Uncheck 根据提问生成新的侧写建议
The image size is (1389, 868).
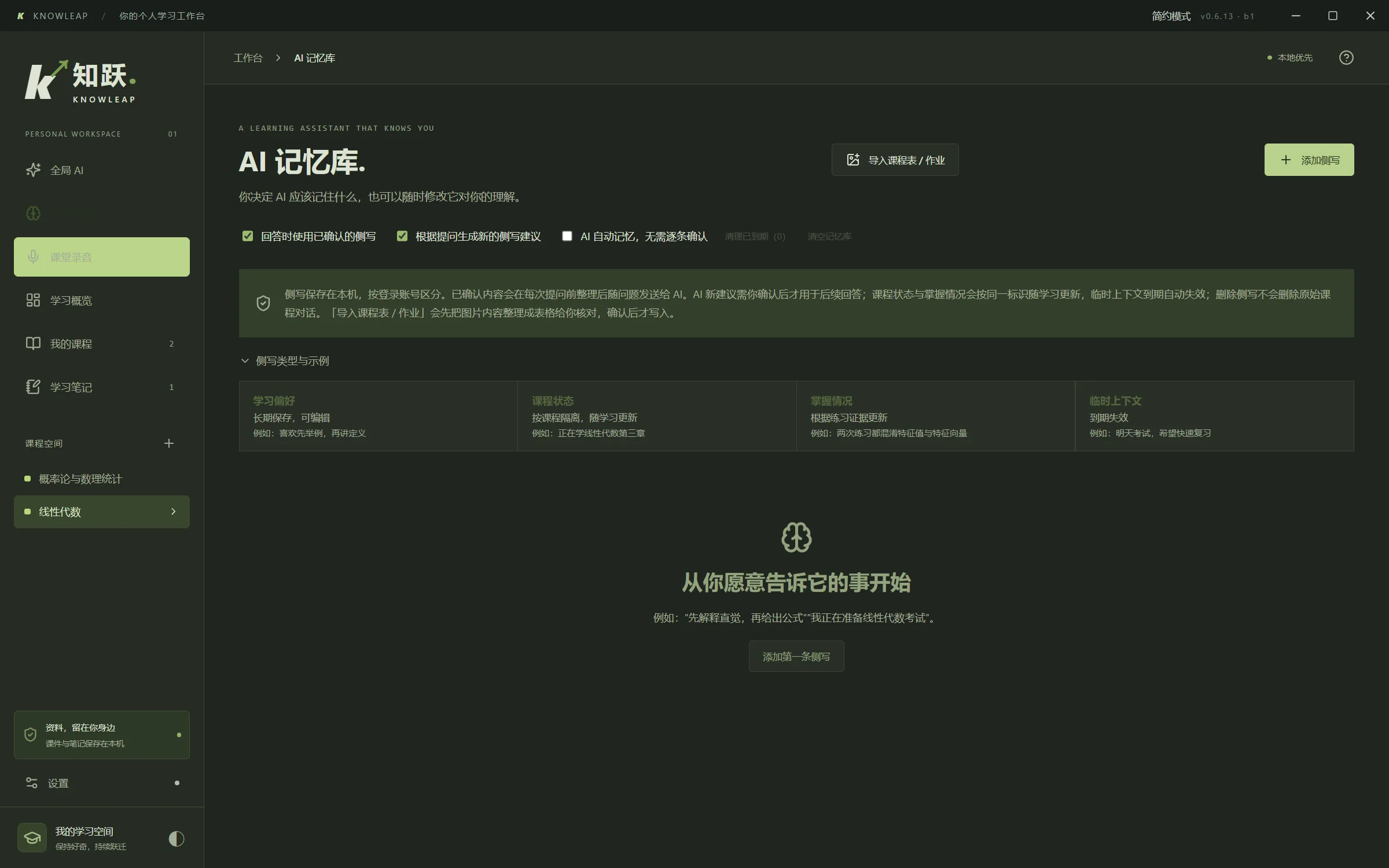[x=402, y=236]
